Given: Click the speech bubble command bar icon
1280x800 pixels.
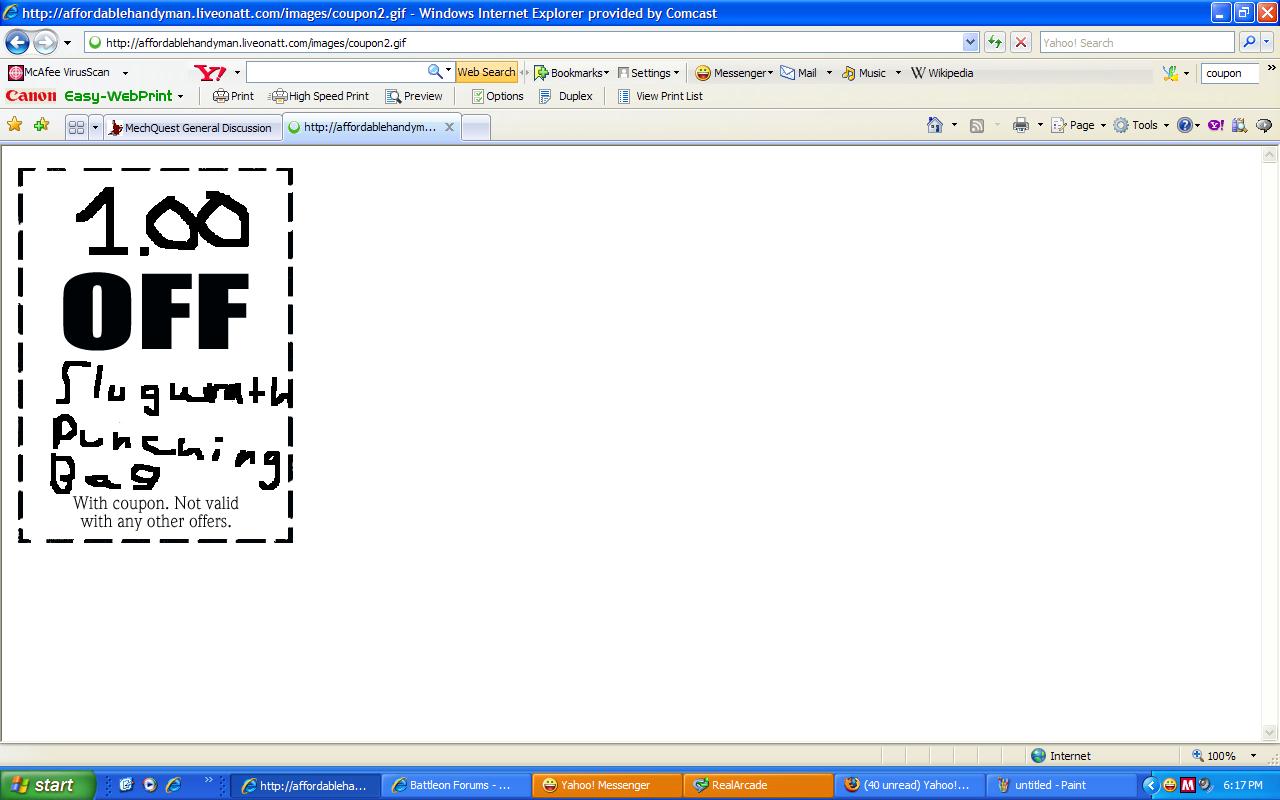Looking at the screenshot, I should click(x=1264, y=125).
